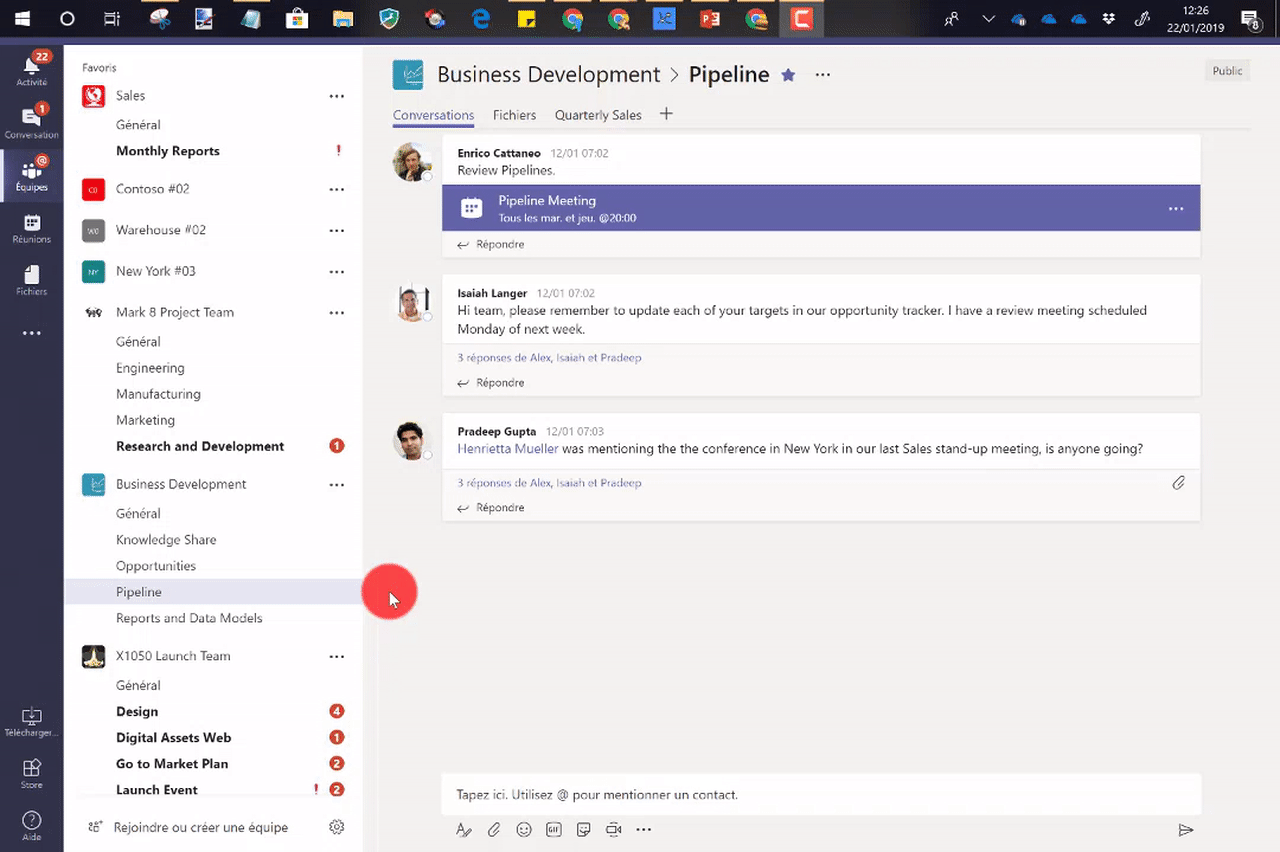Open Conversation chat in left rail
This screenshot has width=1280, height=852.
[32, 120]
